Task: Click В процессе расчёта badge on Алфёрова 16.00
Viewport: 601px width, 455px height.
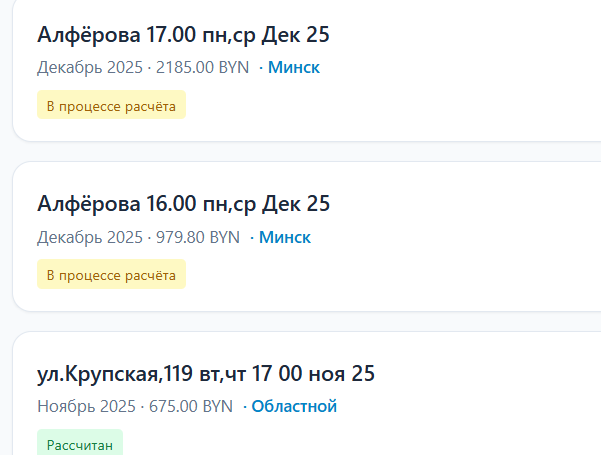Action: point(111,274)
